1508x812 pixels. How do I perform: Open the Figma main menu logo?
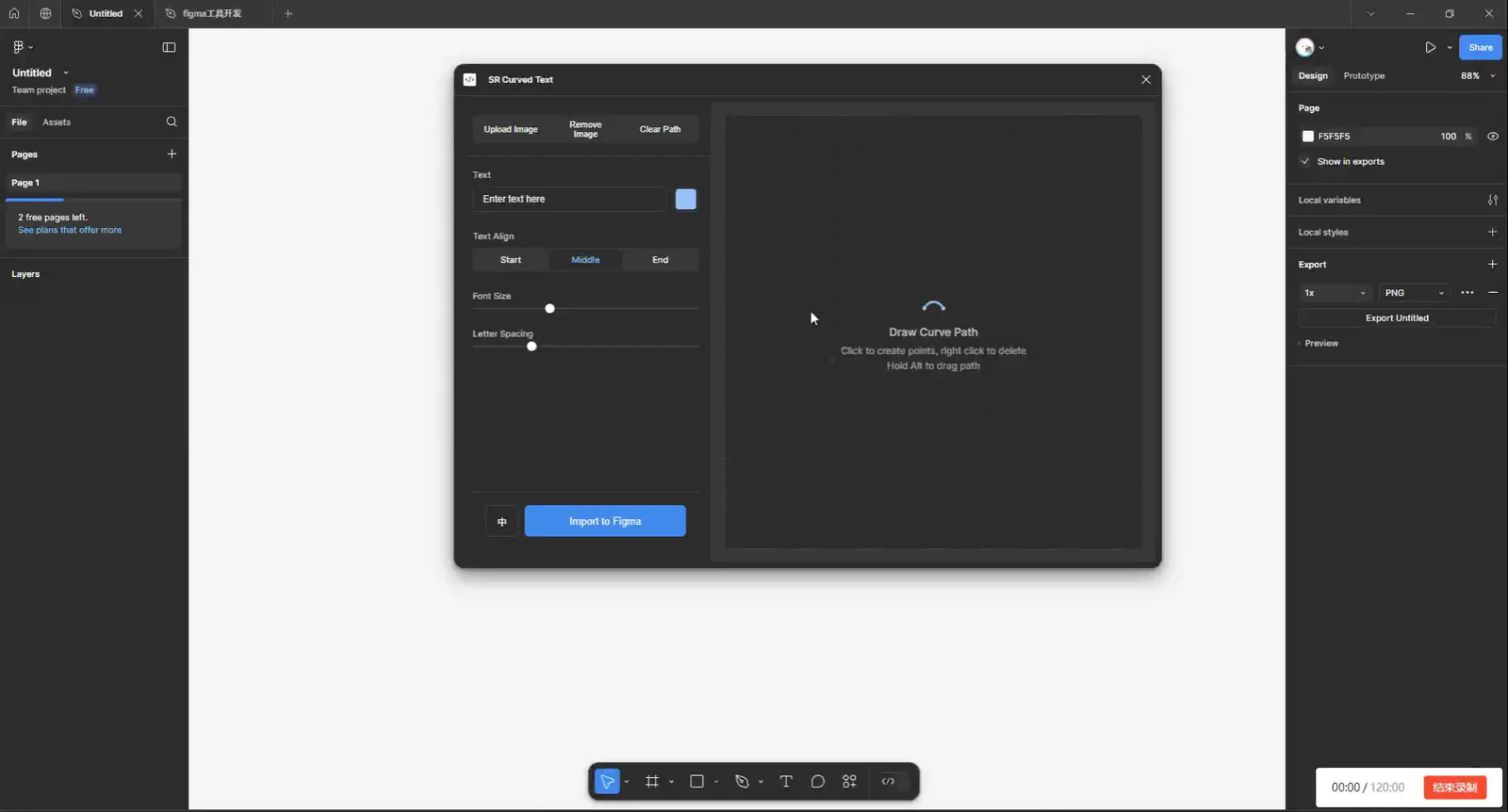point(18,47)
